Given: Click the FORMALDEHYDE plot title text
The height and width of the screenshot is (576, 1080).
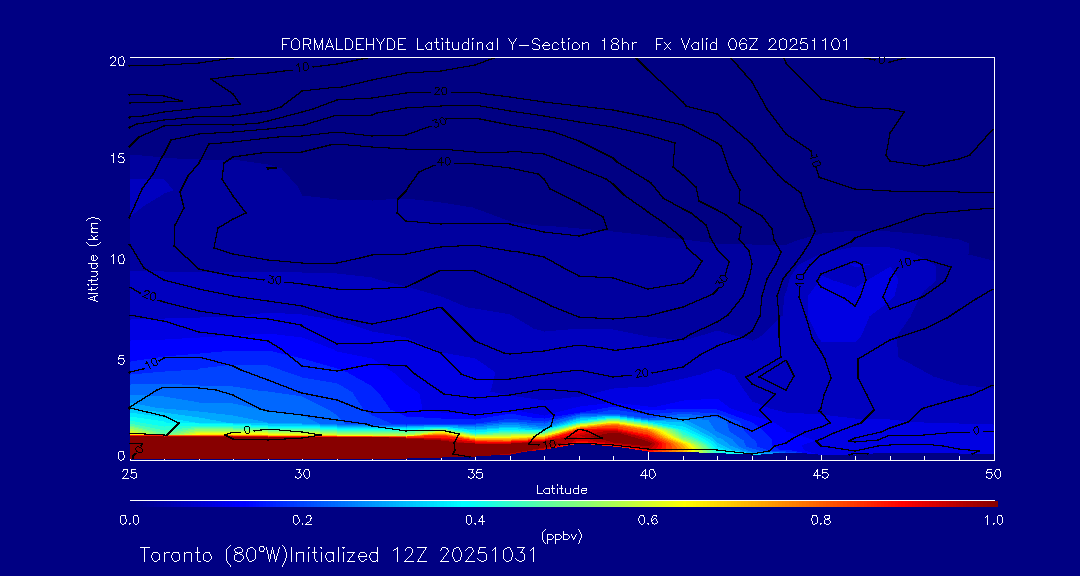Looking at the screenshot, I should pos(565,44).
